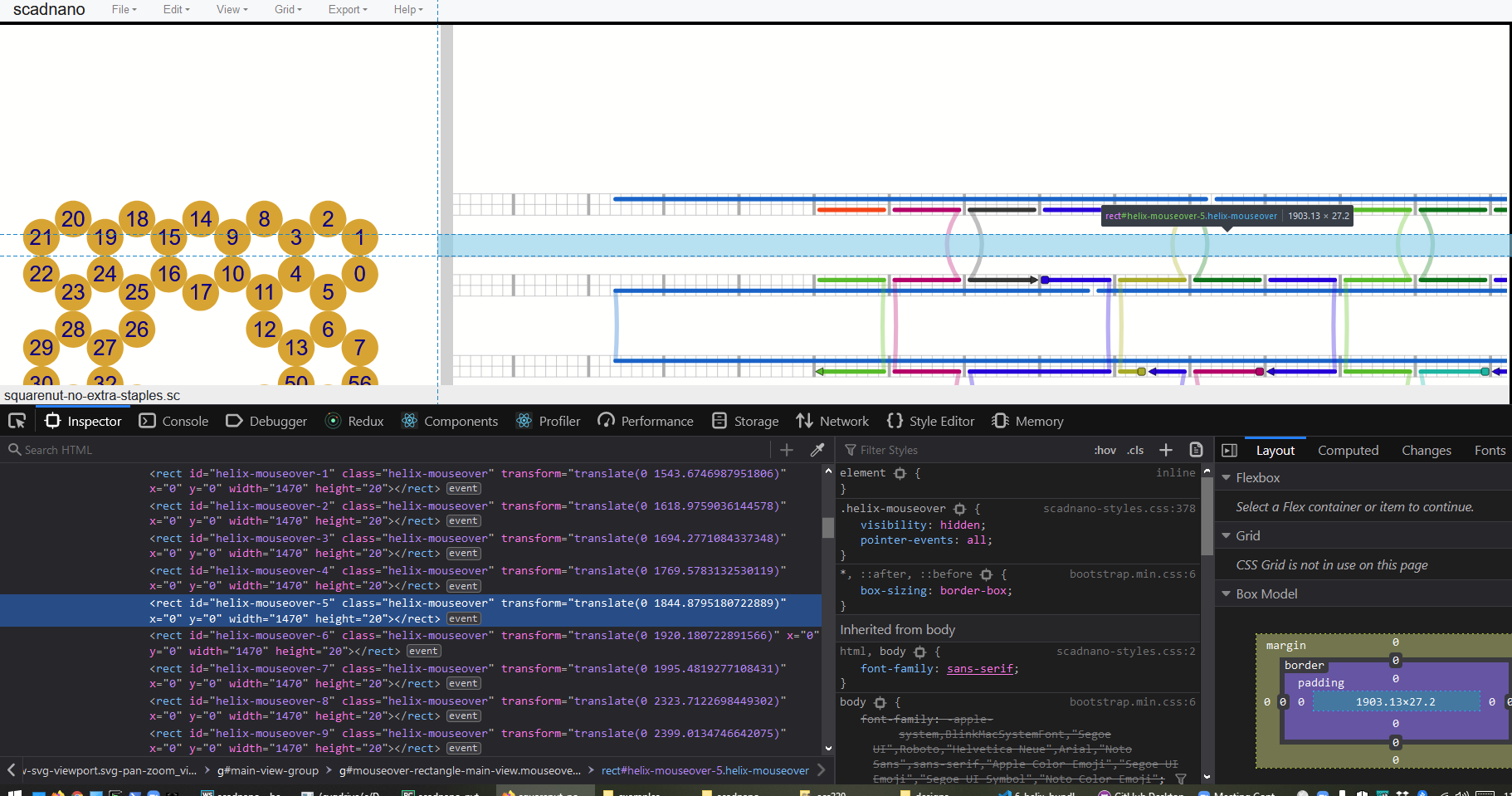1512x796 pixels.
Task: Open scadnano-styles.css:2 source link
Action: 1125,651
